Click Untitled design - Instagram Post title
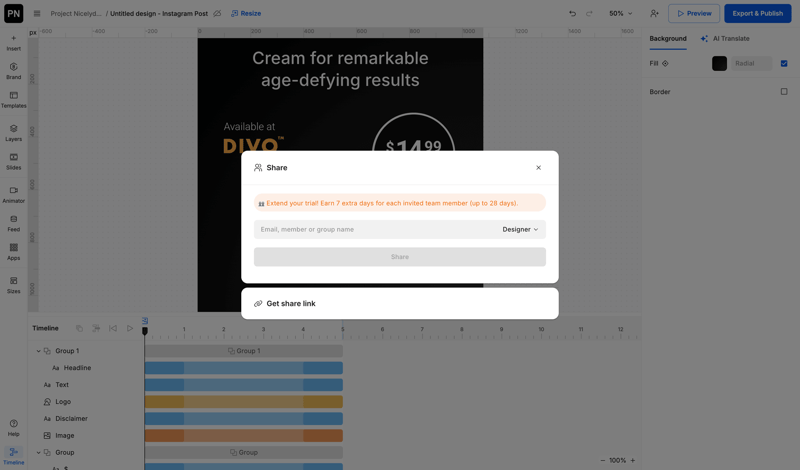The width and height of the screenshot is (800, 470). coord(159,13)
